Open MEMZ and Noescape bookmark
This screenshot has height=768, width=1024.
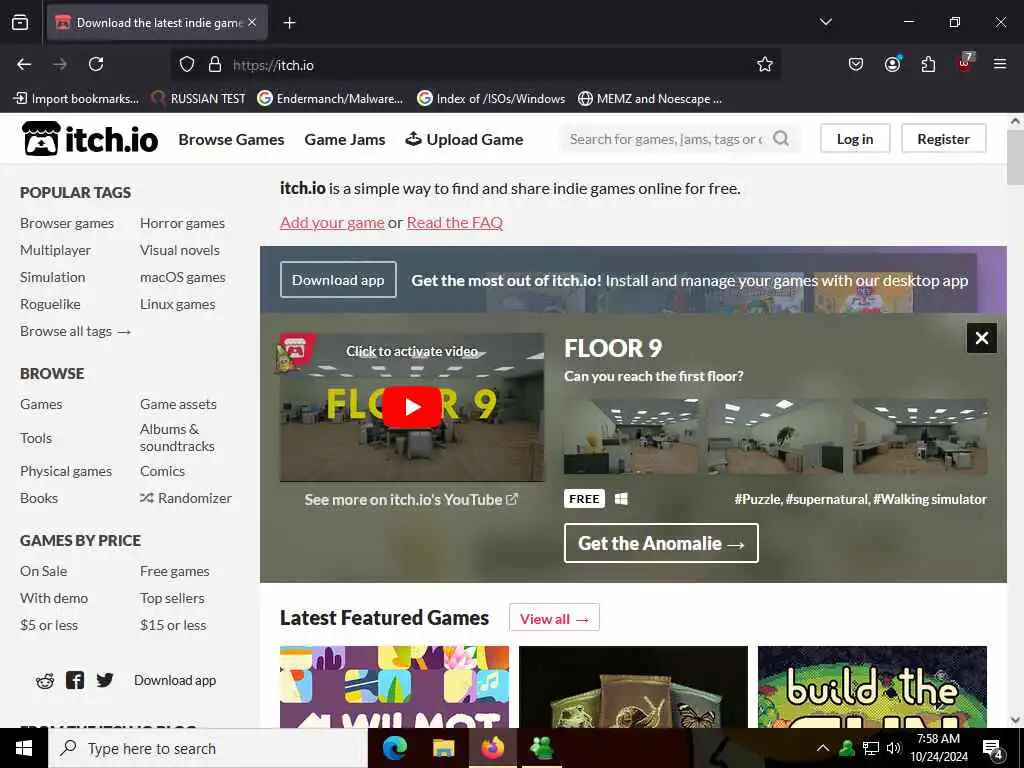coord(650,99)
